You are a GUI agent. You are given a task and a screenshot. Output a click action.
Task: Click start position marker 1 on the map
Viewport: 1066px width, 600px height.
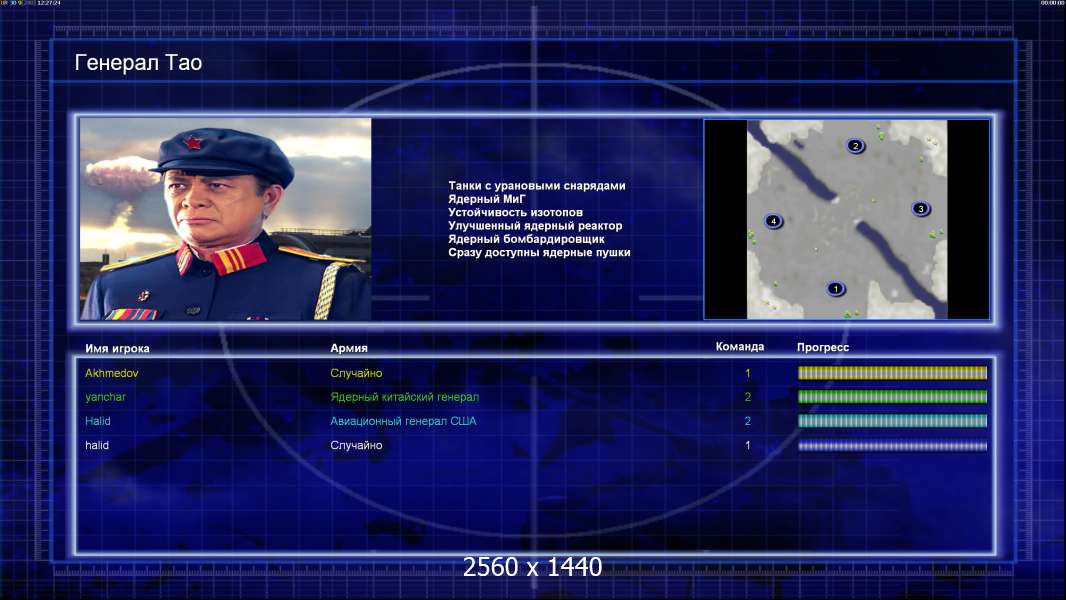(836, 289)
